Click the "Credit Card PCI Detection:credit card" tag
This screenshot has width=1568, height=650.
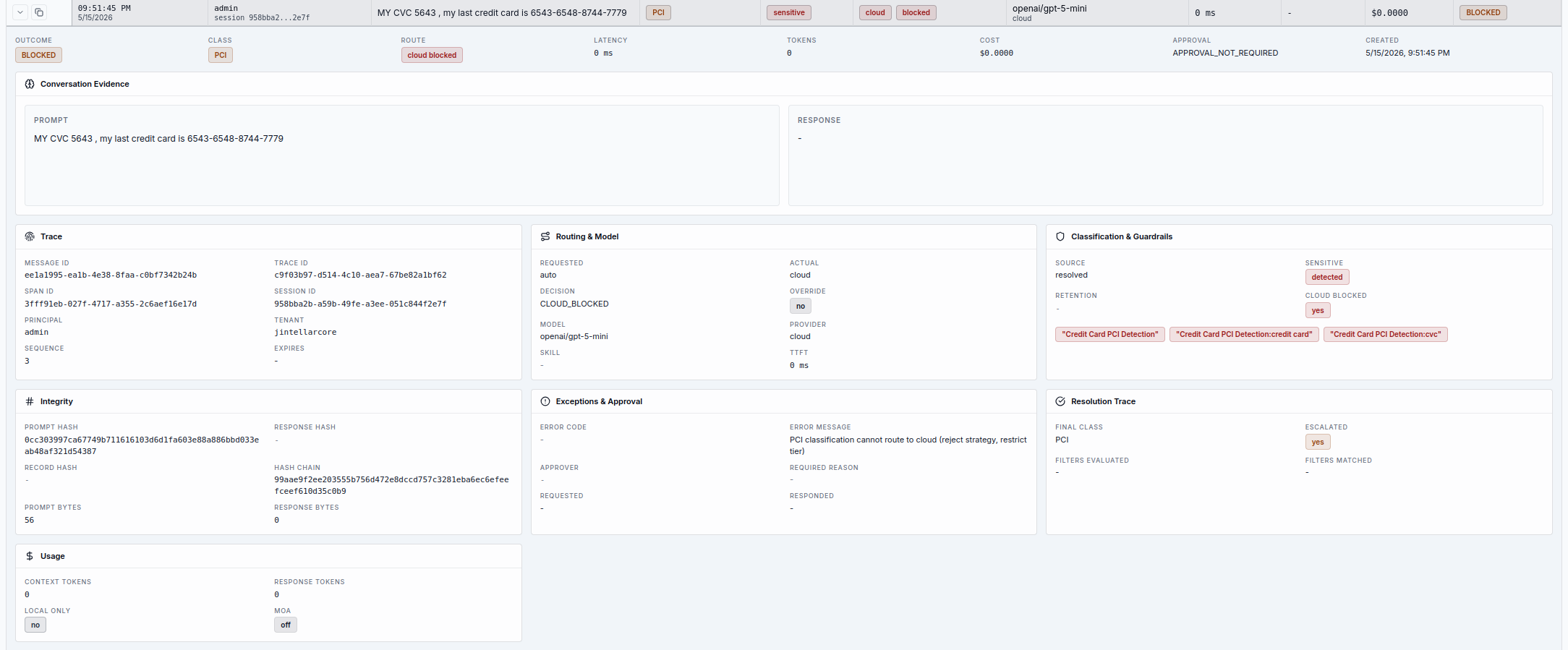1244,334
